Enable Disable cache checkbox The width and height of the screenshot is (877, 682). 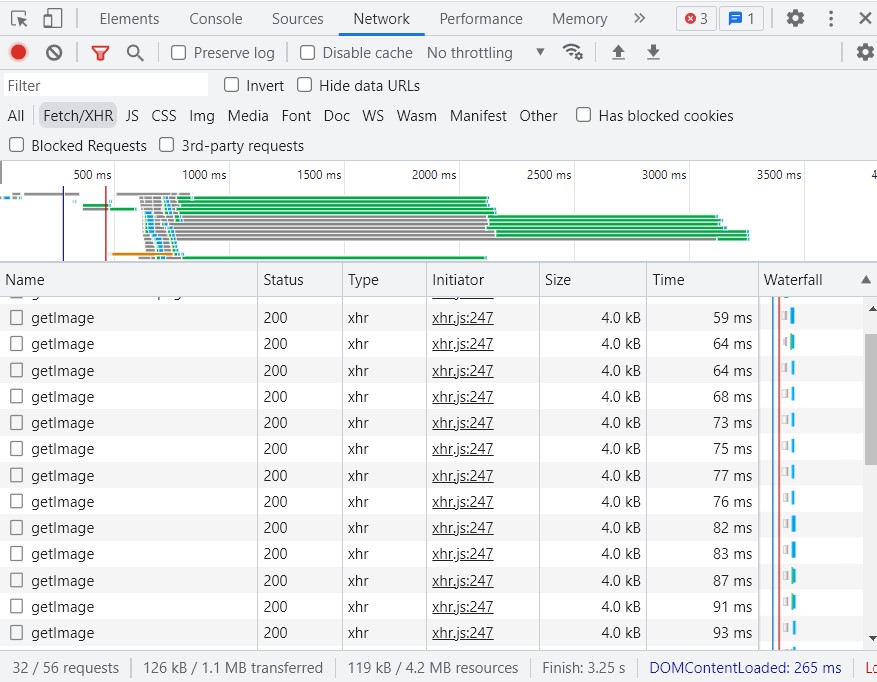click(307, 53)
